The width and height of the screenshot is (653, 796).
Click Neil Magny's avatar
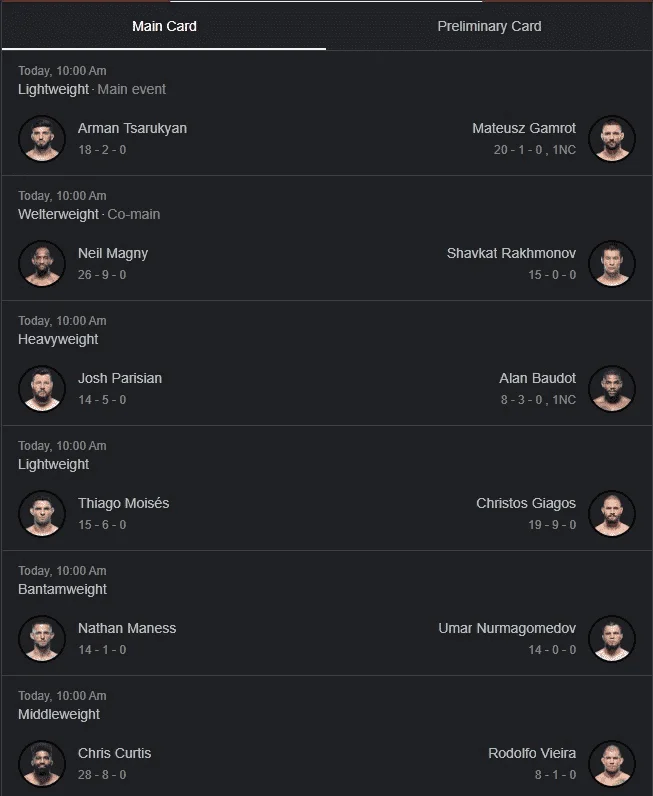point(42,263)
